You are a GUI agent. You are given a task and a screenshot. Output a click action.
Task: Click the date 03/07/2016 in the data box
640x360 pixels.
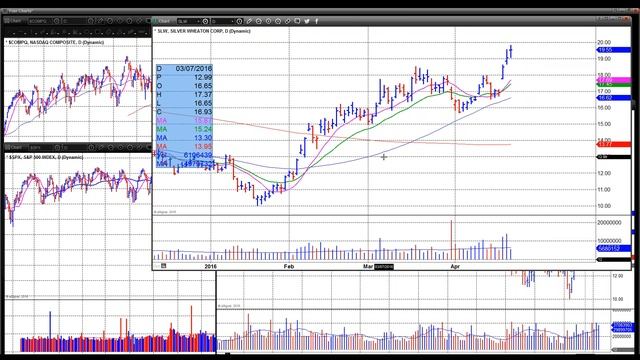(x=194, y=69)
